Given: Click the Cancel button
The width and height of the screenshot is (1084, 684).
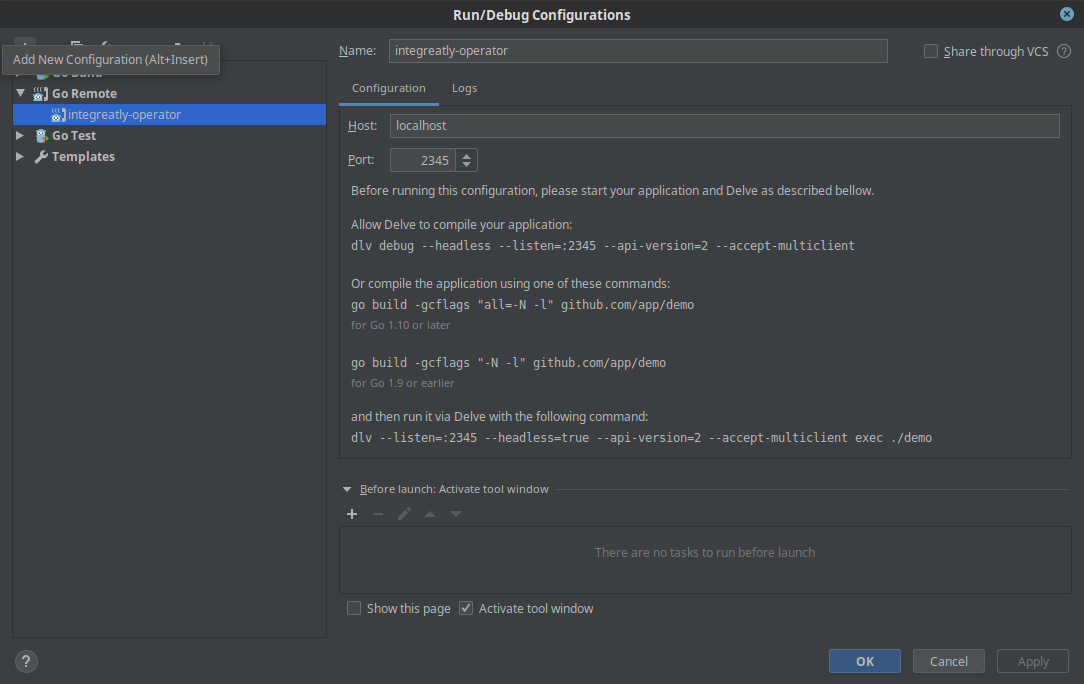Looking at the screenshot, I should pos(948,661).
